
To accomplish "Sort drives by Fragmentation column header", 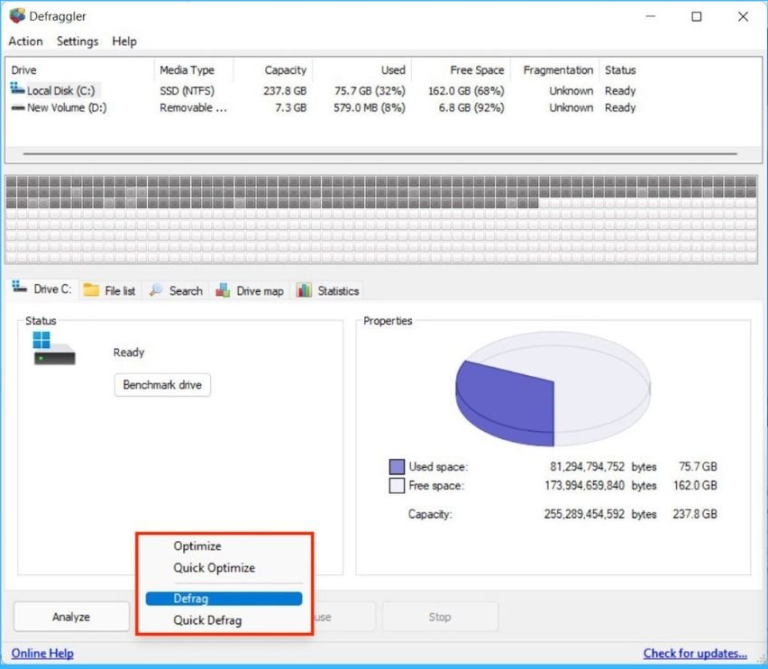I will (557, 70).
